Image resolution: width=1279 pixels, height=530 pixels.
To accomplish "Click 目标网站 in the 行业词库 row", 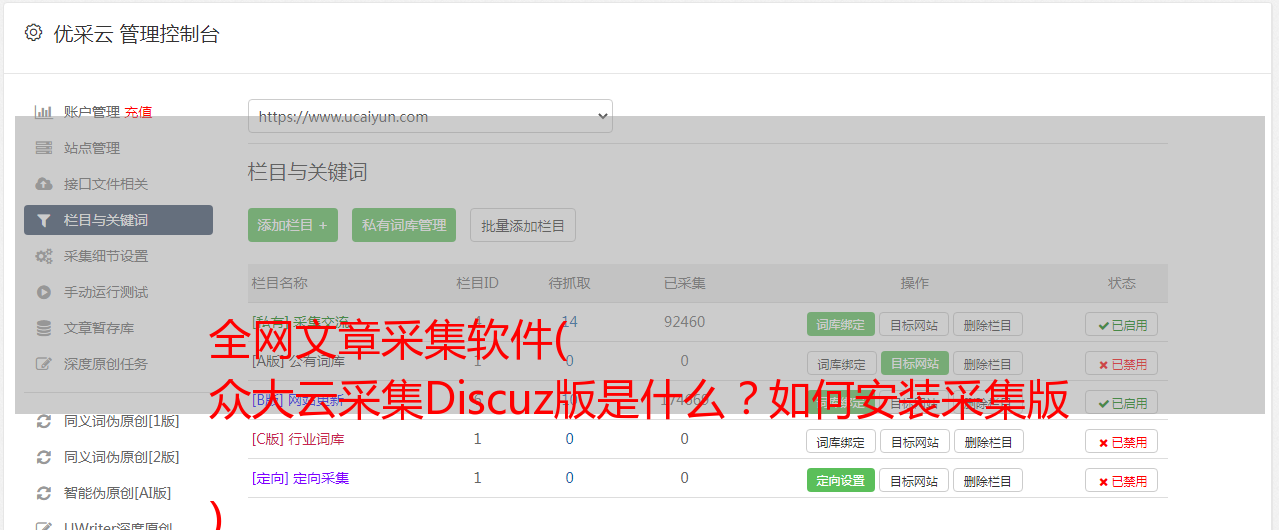I will 915,441.
